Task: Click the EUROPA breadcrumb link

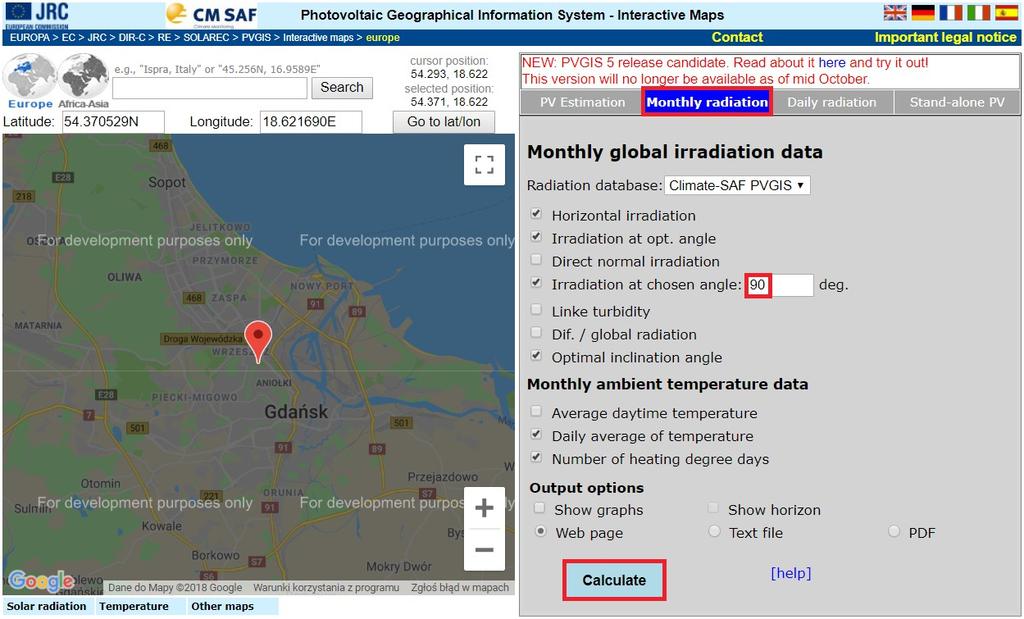Action: point(30,38)
